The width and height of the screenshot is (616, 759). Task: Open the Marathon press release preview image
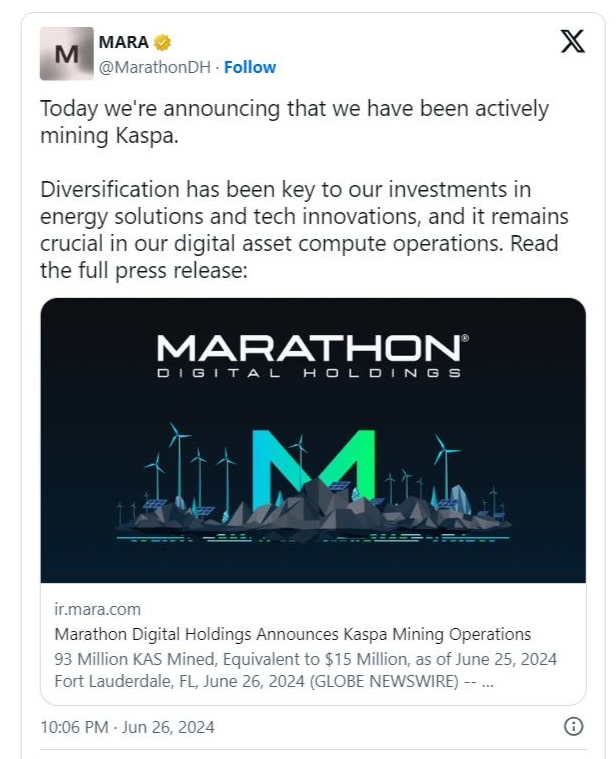click(x=313, y=440)
